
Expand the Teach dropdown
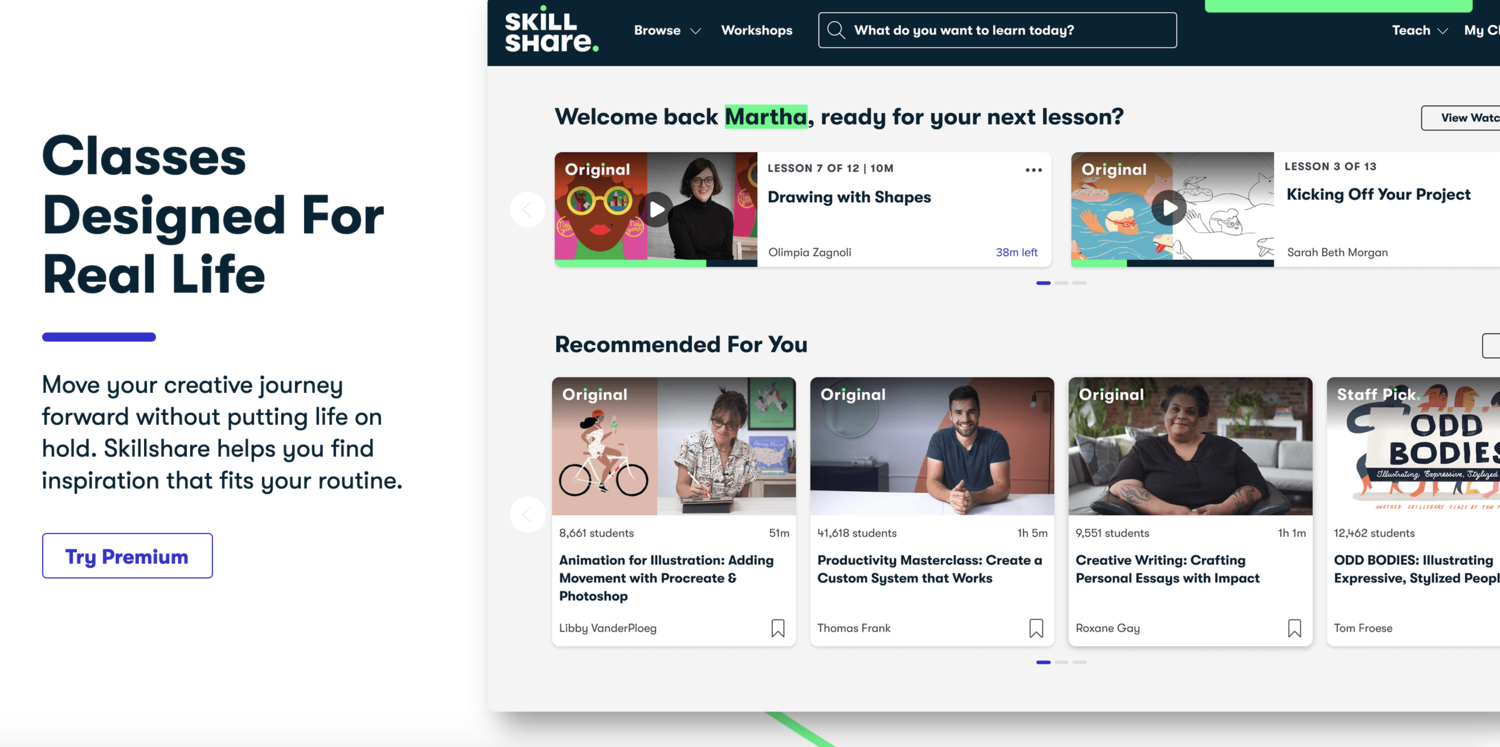(x=1420, y=30)
